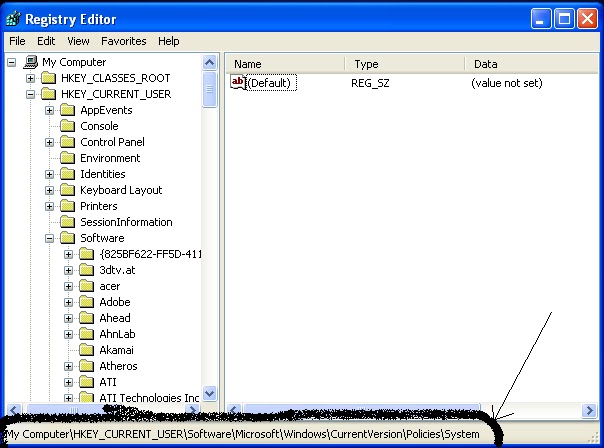Expand the Control Panel key

coord(49,143)
